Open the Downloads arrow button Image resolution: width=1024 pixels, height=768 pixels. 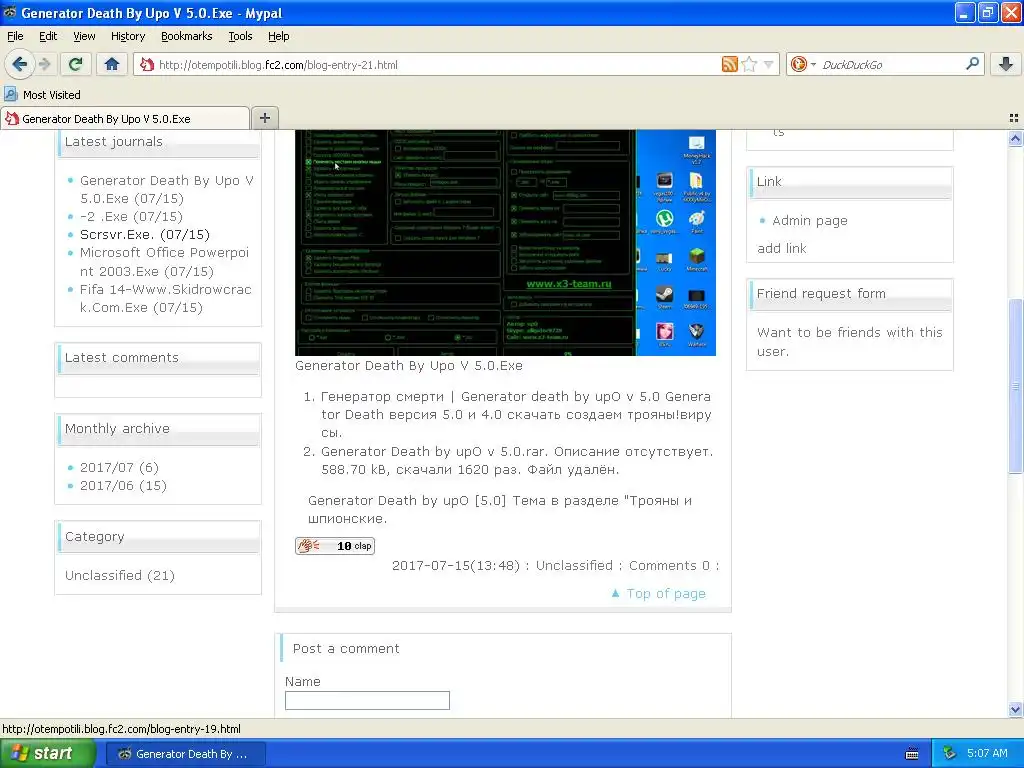point(1006,64)
